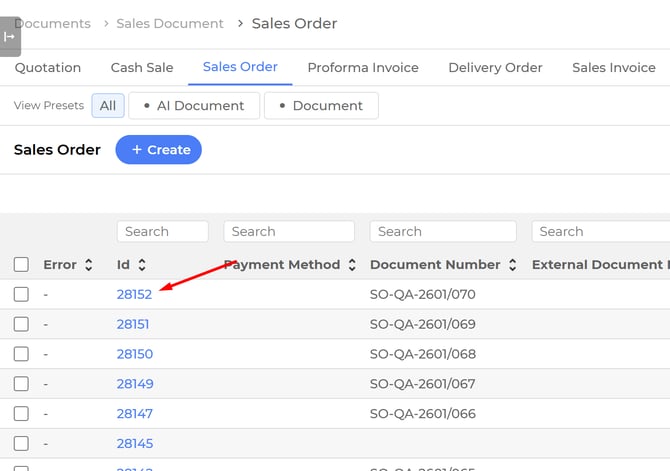
Task: Open the Cash Sale tab
Action: pos(142,68)
